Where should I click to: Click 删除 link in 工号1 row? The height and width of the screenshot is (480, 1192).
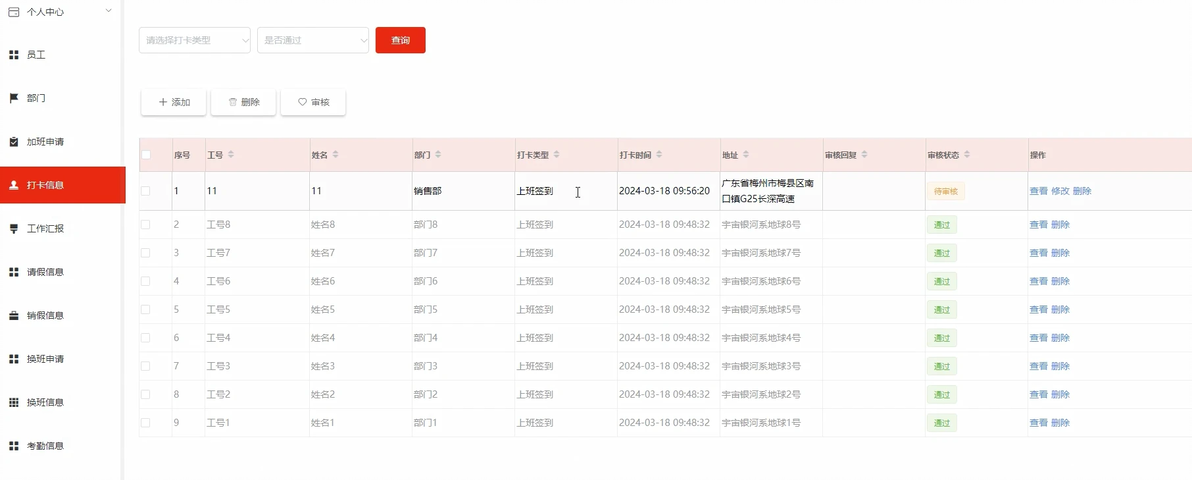pos(1060,422)
